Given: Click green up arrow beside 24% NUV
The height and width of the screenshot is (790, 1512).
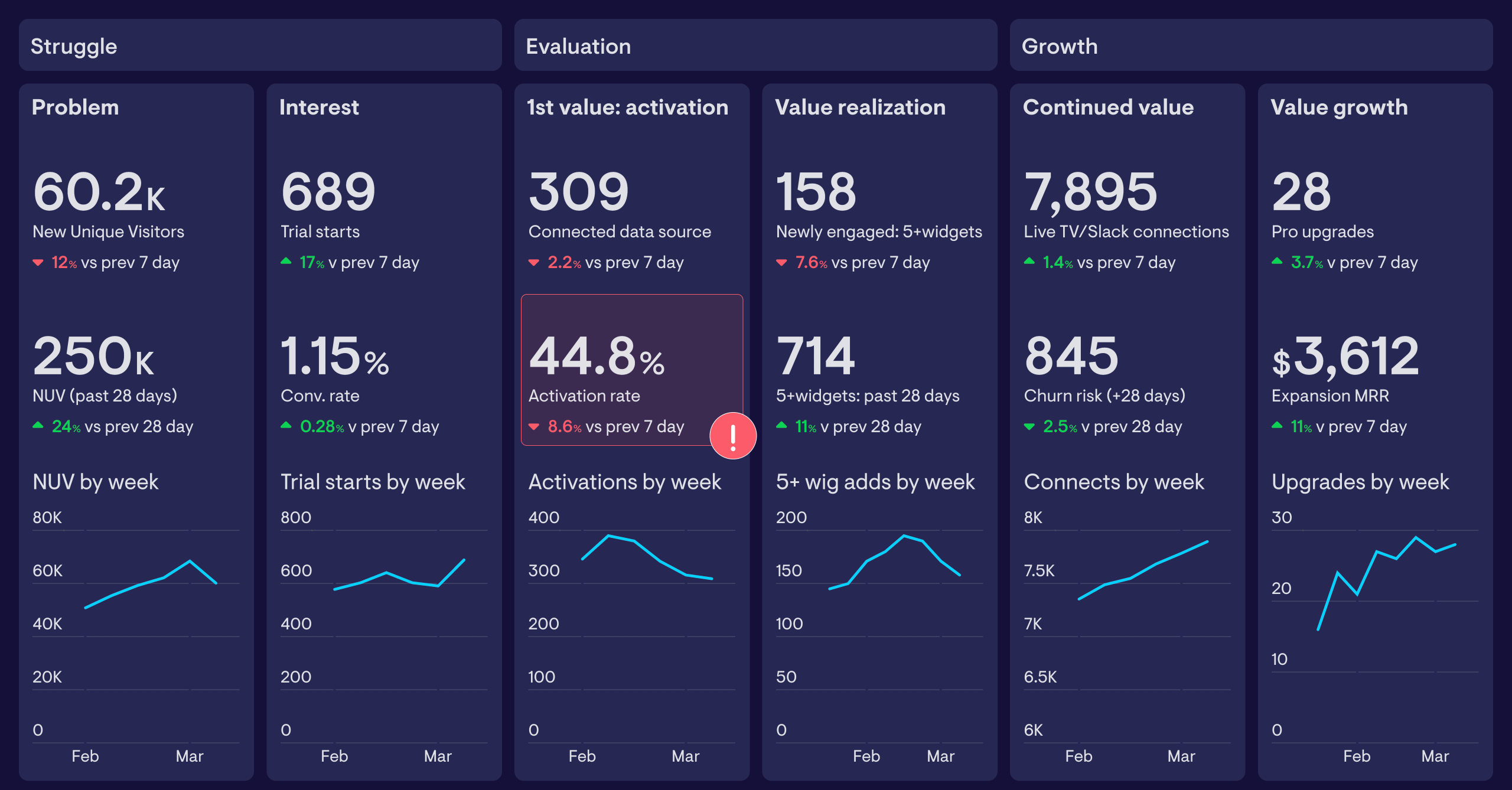Looking at the screenshot, I should [x=38, y=425].
